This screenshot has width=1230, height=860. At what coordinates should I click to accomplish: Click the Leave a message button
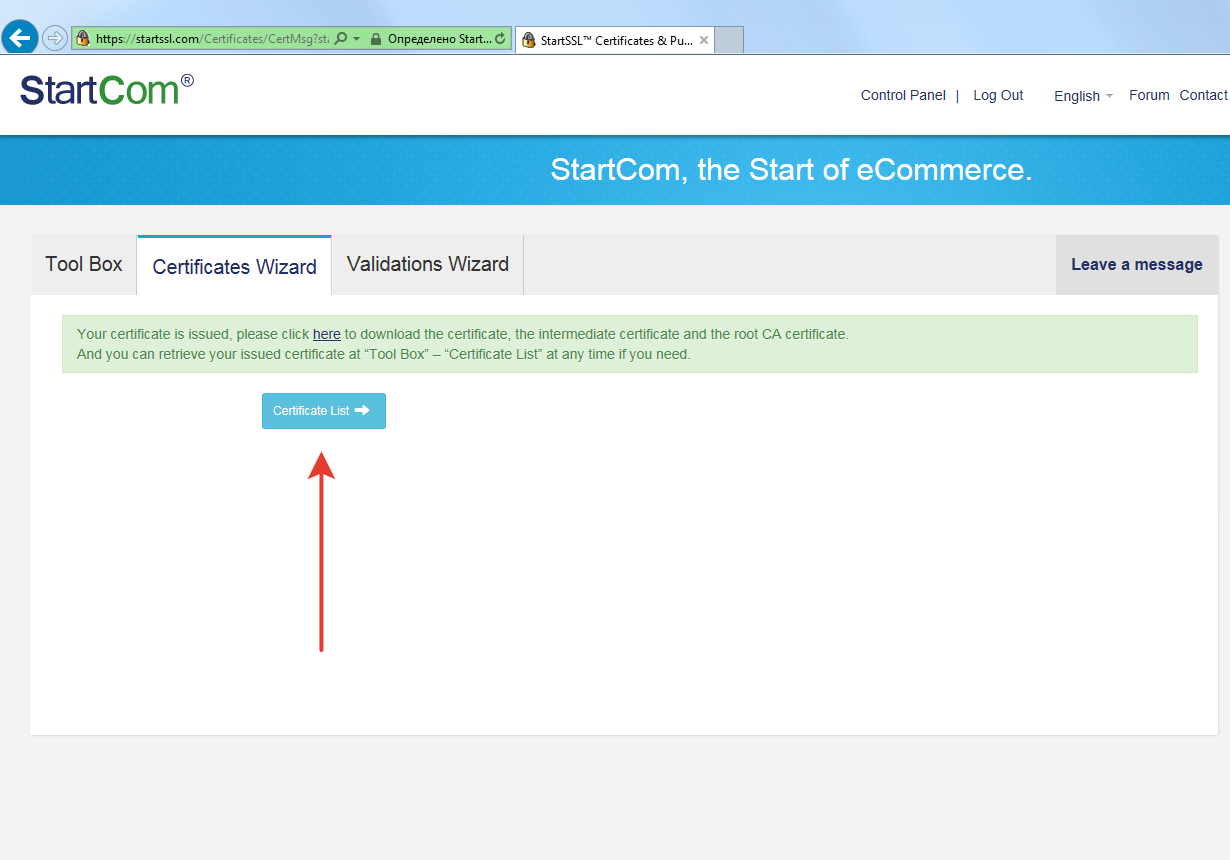pos(1137,265)
